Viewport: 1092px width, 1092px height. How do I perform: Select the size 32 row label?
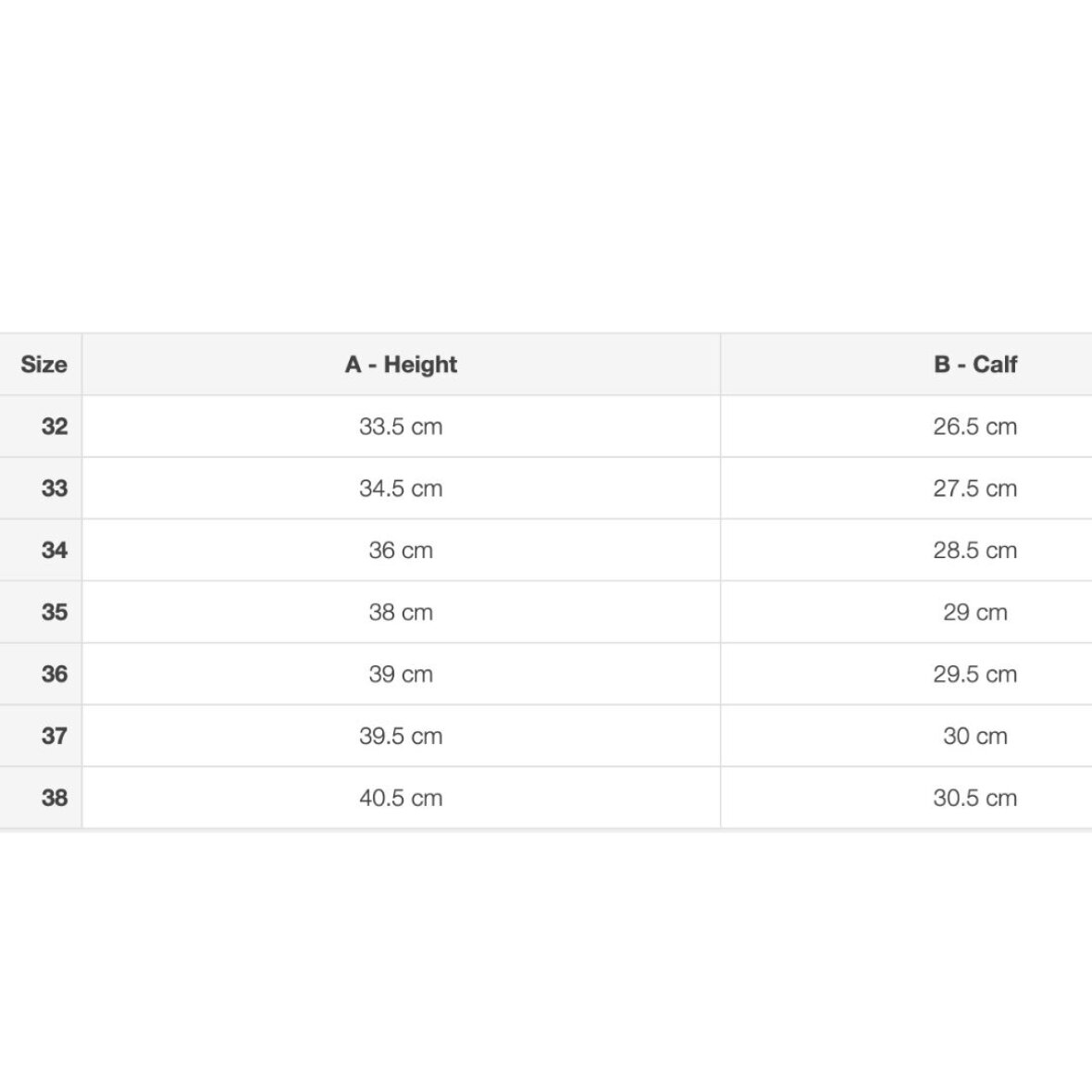(54, 427)
